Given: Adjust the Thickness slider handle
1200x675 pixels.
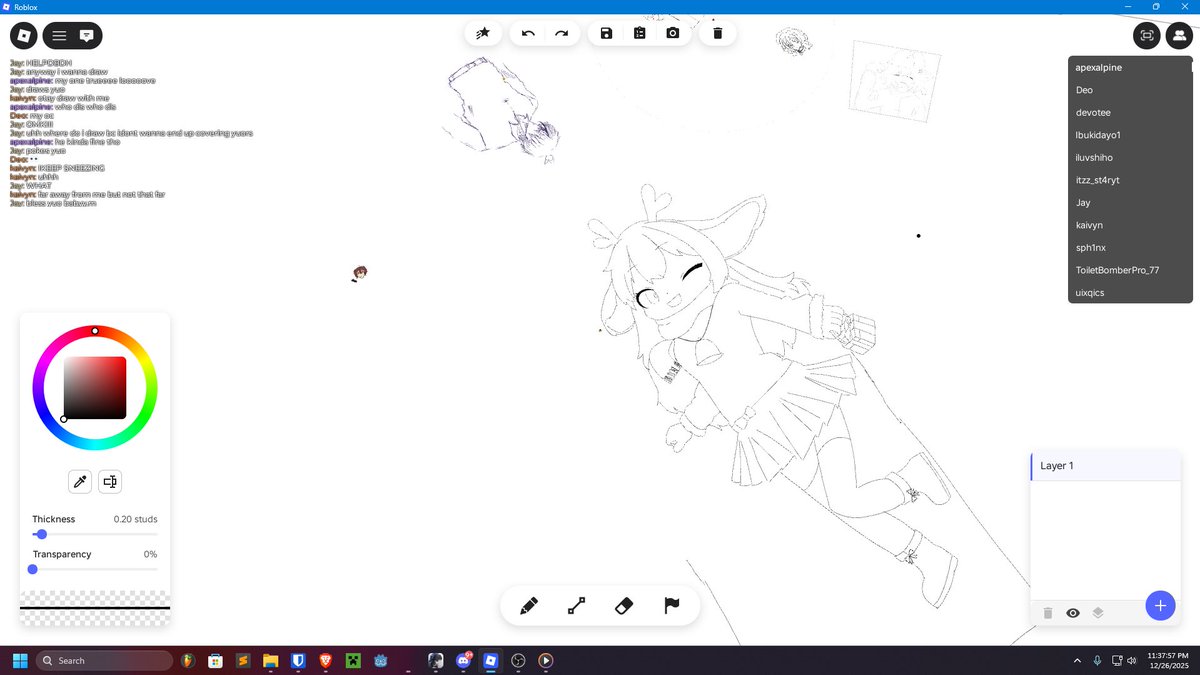Looking at the screenshot, I should point(41,534).
